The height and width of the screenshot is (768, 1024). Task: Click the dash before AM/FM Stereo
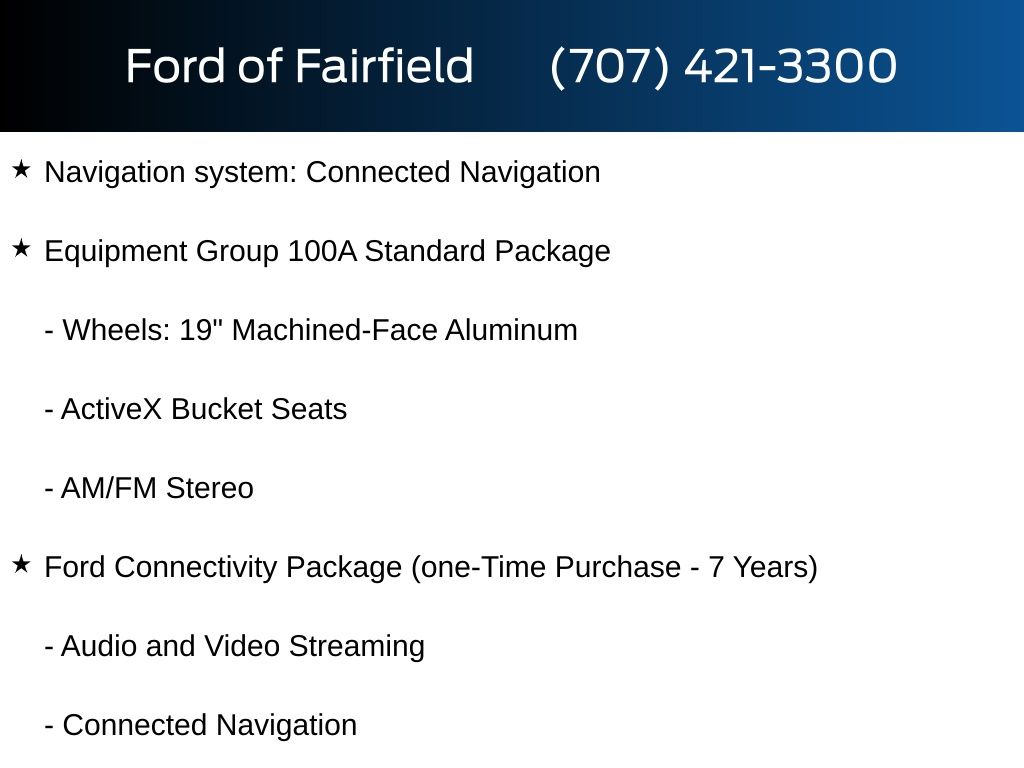(x=49, y=489)
